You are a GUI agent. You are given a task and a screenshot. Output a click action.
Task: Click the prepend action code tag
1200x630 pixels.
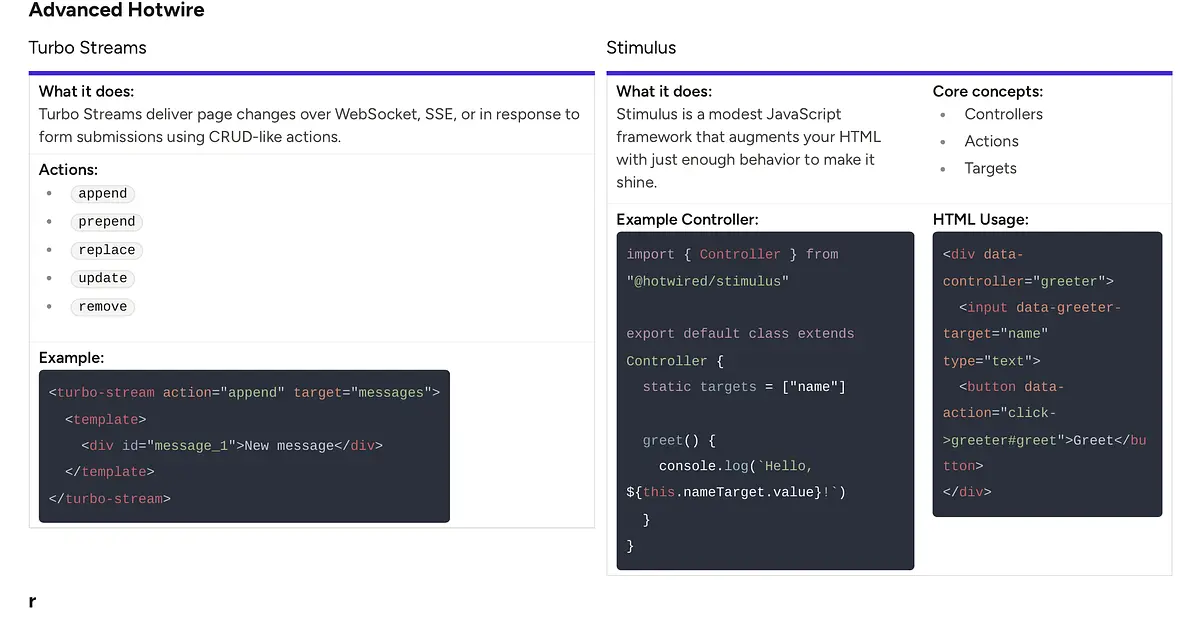point(106,222)
